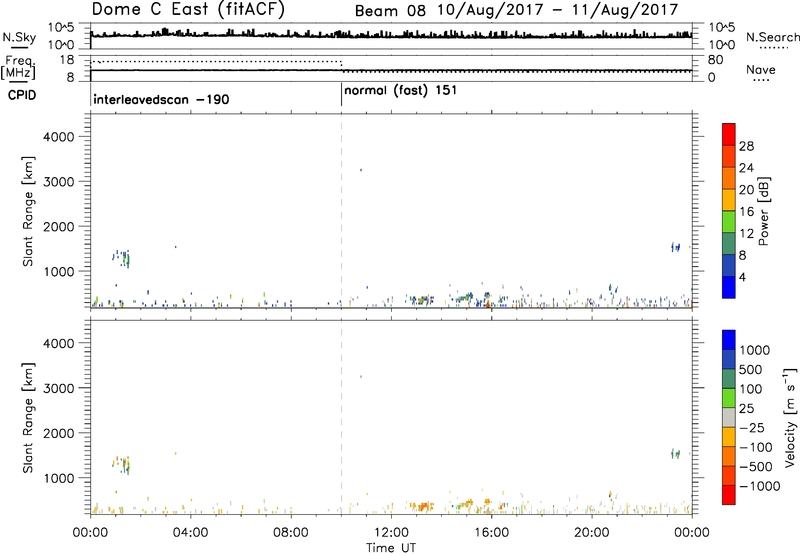Click the dark blue top Velocity colorbar segment
The height and width of the screenshot is (554, 800).
coord(729,340)
